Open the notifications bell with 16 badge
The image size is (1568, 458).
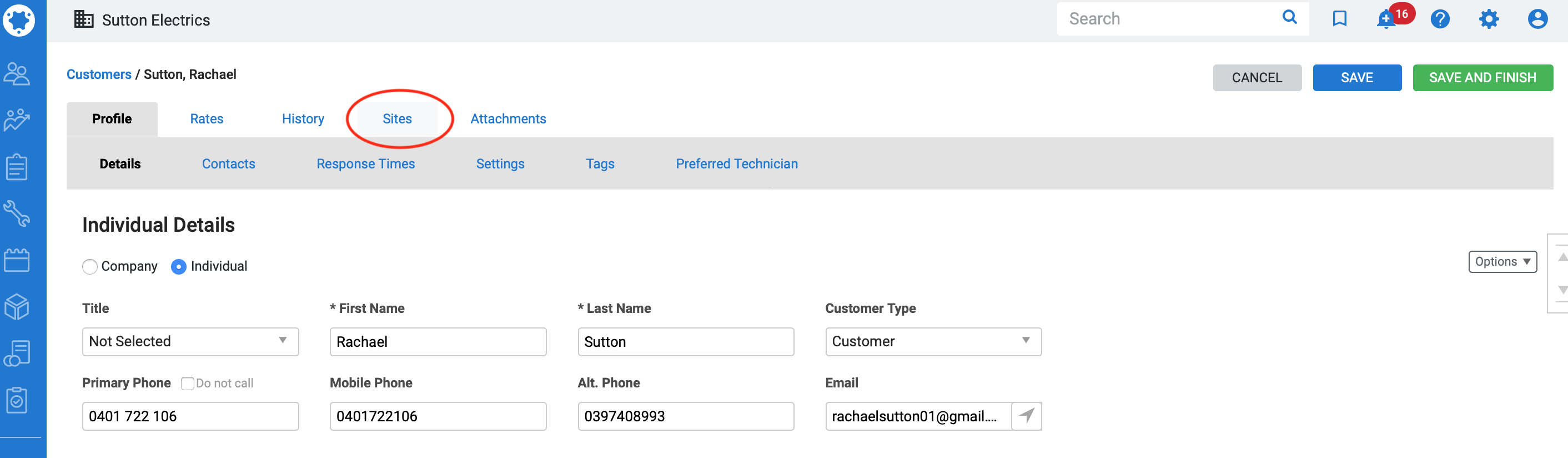tap(1386, 19)
